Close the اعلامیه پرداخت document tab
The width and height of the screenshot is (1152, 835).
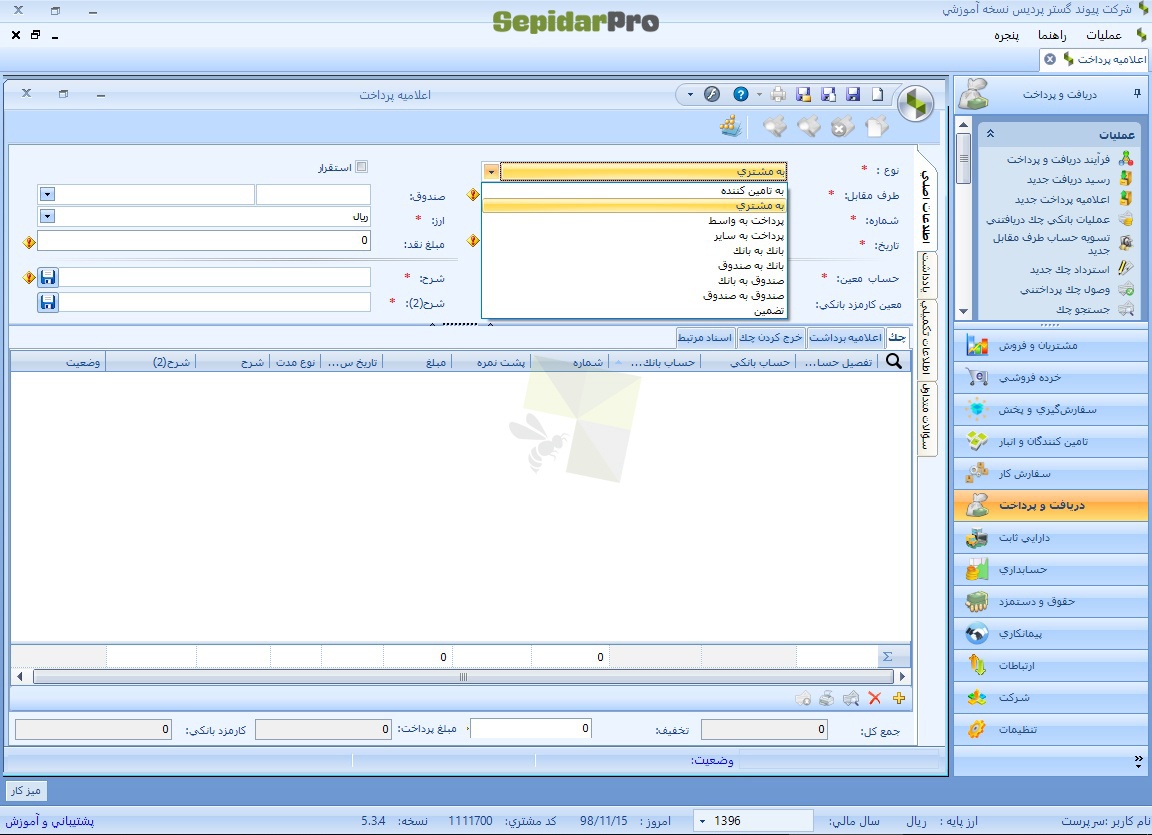point(1050,59)
